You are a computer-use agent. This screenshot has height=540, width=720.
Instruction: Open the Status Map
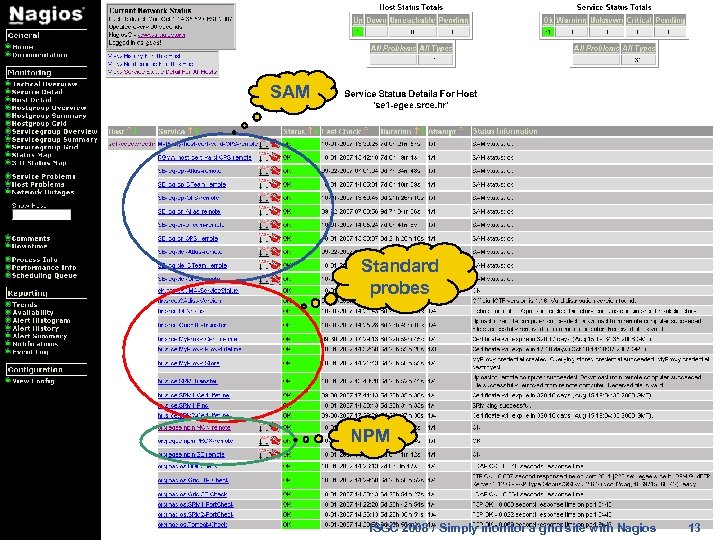pos(32,155)
